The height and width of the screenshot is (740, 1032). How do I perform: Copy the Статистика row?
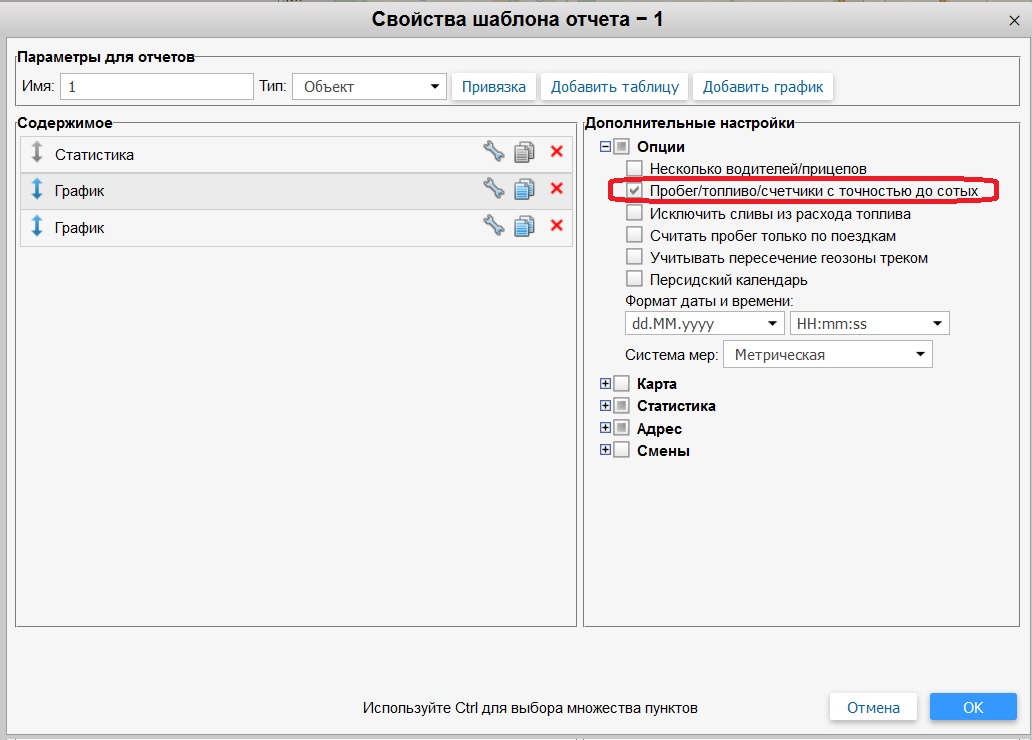pos(524,152)
